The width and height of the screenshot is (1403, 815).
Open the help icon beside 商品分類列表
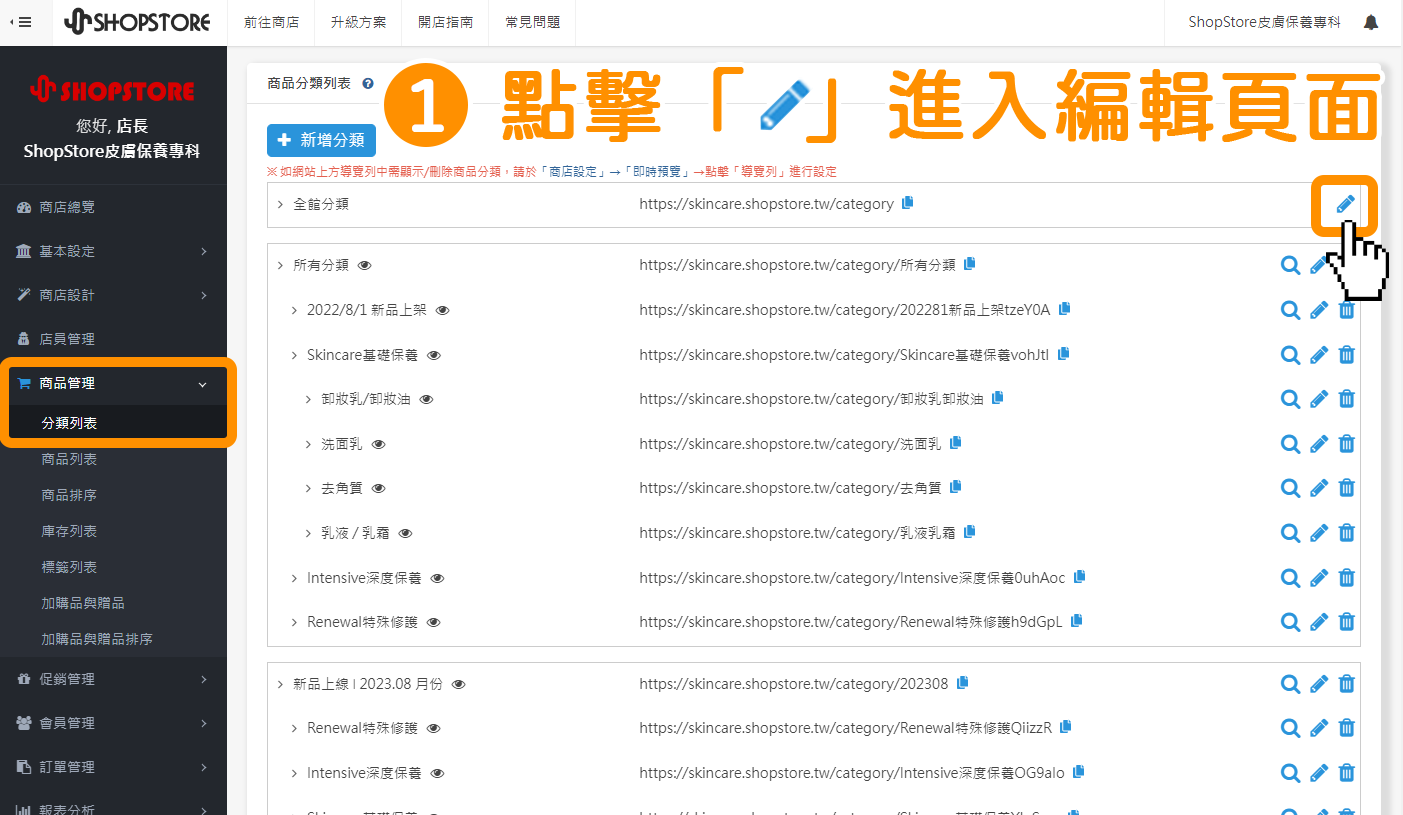click(x=368, y=84)
